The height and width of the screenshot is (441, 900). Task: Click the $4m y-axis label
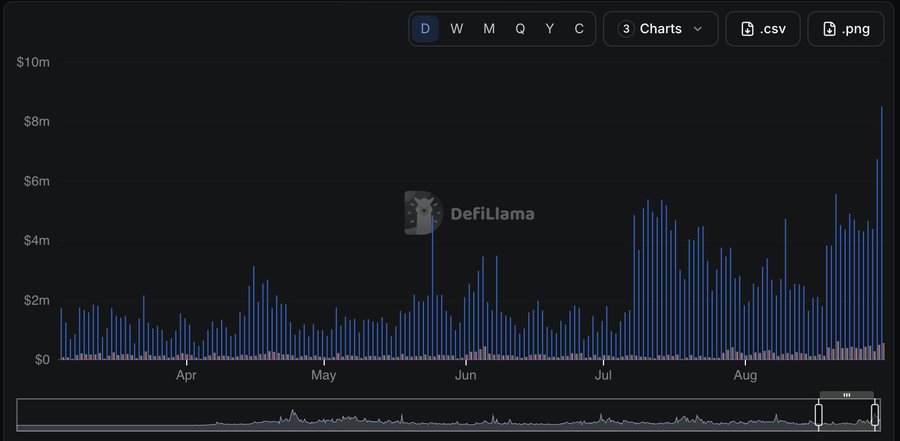pyautogui.click(x=37, y=241)
